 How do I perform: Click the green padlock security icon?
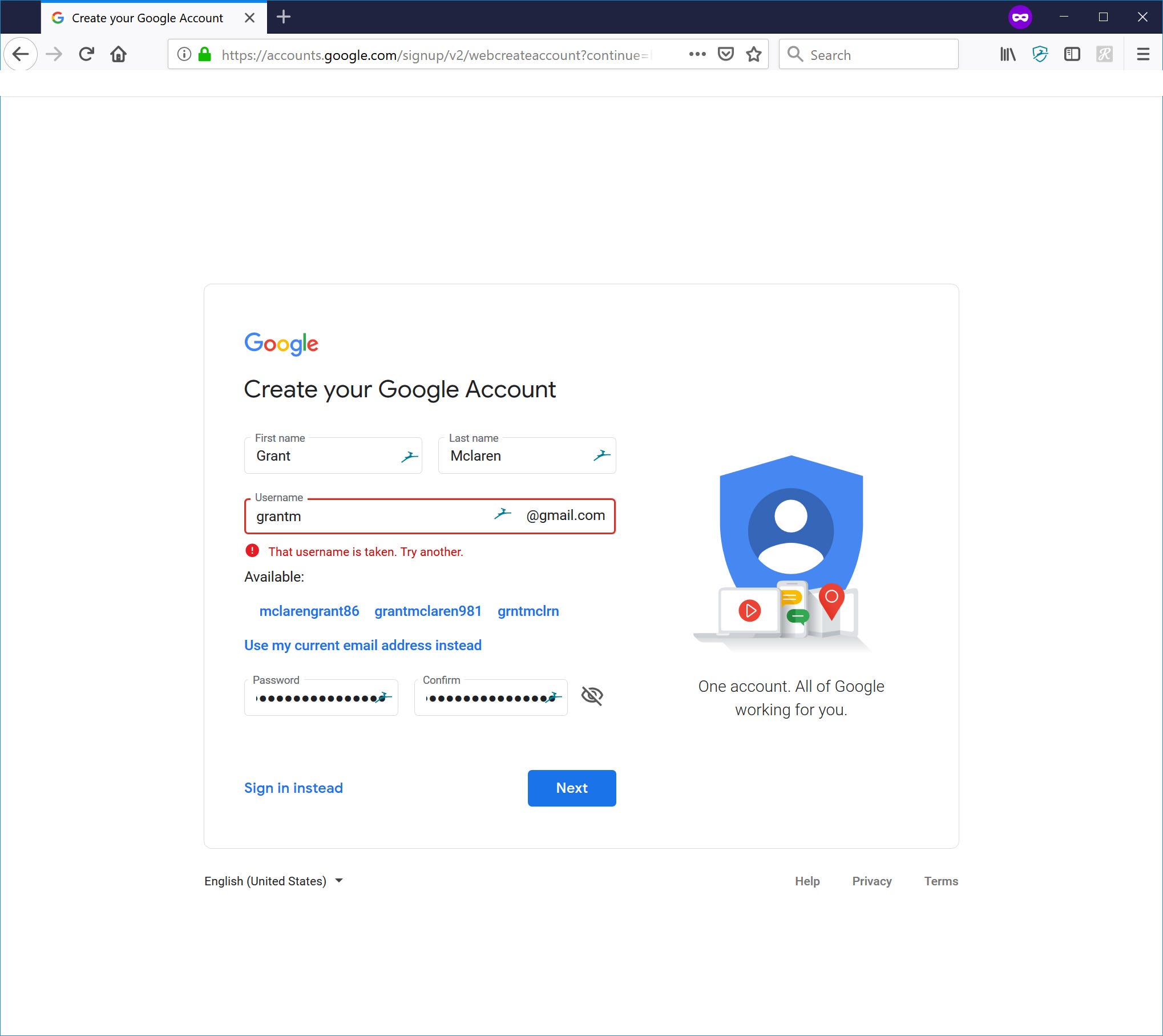click(204, 54)
